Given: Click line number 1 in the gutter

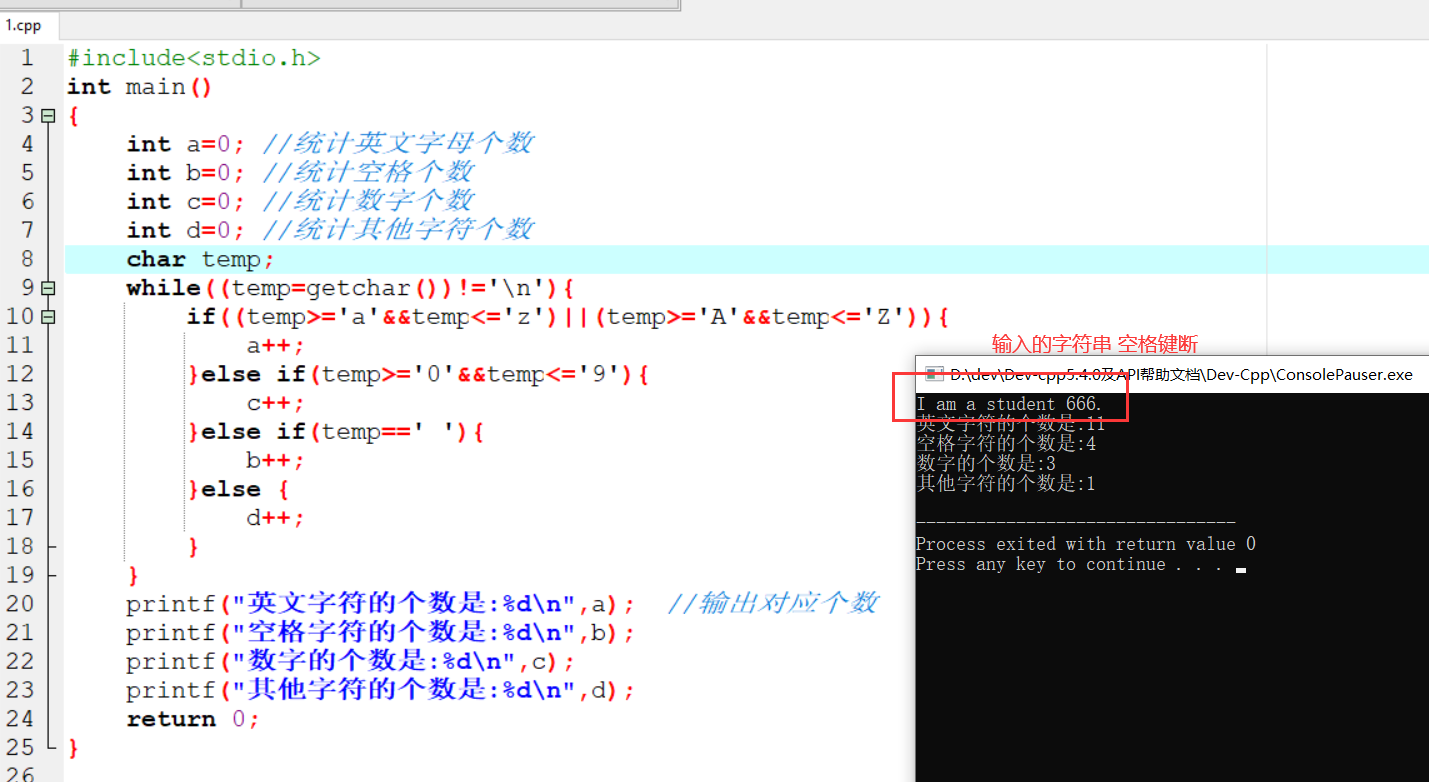Looking at the screenshot, I should [26, 58].
